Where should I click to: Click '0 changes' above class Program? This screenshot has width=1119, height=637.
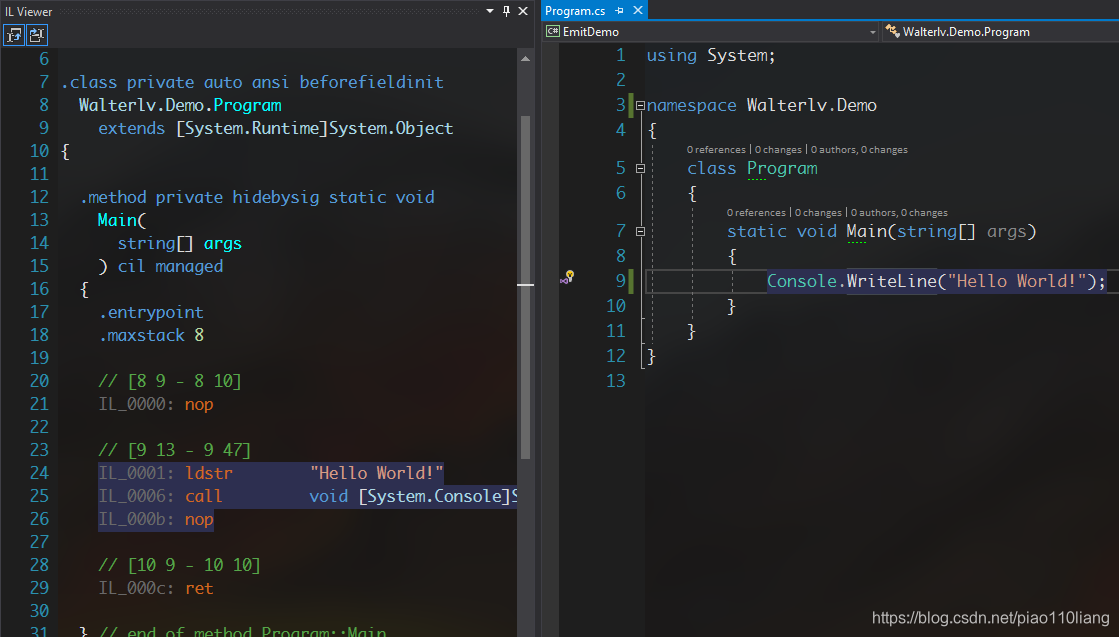click(x=778, y=150)
